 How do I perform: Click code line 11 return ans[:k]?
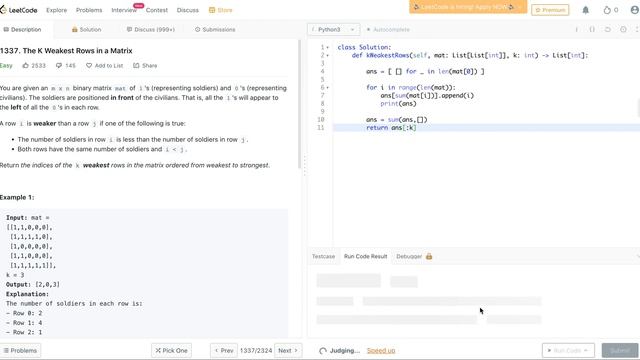coord(391,128)
